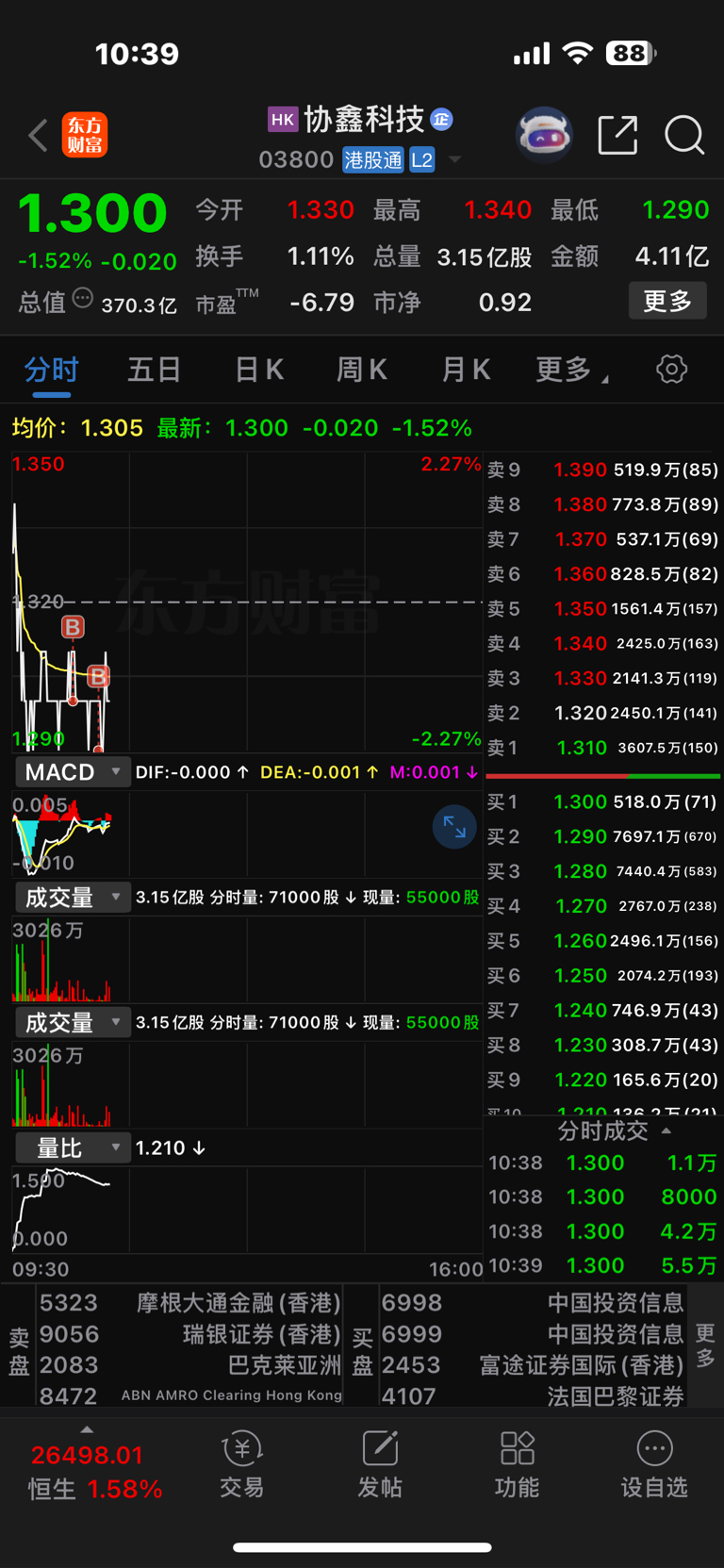Tap the 总值 info circle icon

(83, 300)
